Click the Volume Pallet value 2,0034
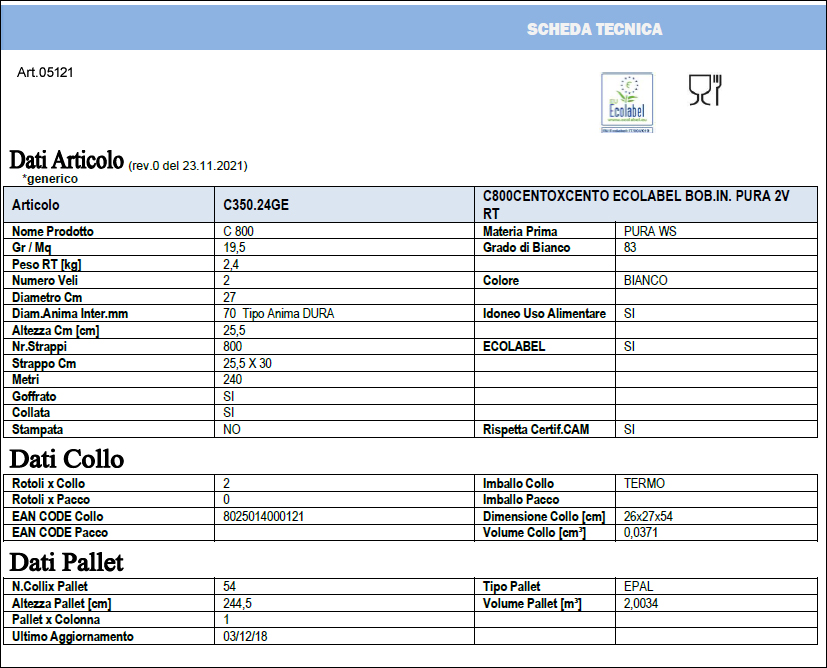Image resolution: width=827 pixels, height=668 pixels. tap(641, 603)
